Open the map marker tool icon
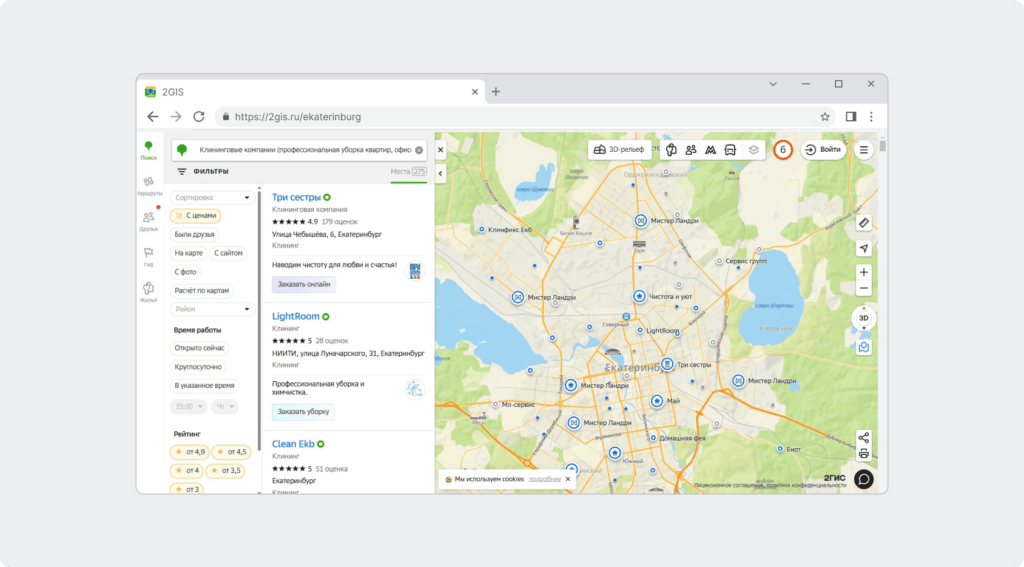This screenshot has height=567, width=1024. tap(863, 347)
